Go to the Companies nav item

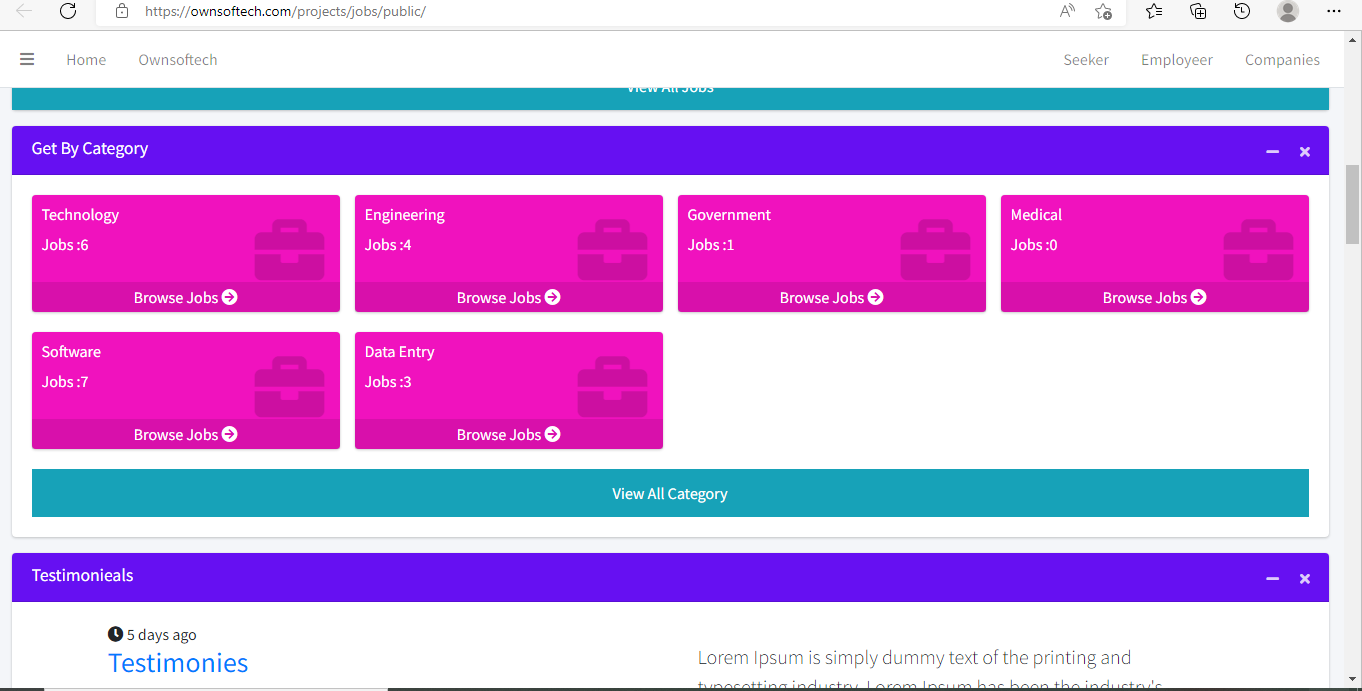[x=1282, y=60]
